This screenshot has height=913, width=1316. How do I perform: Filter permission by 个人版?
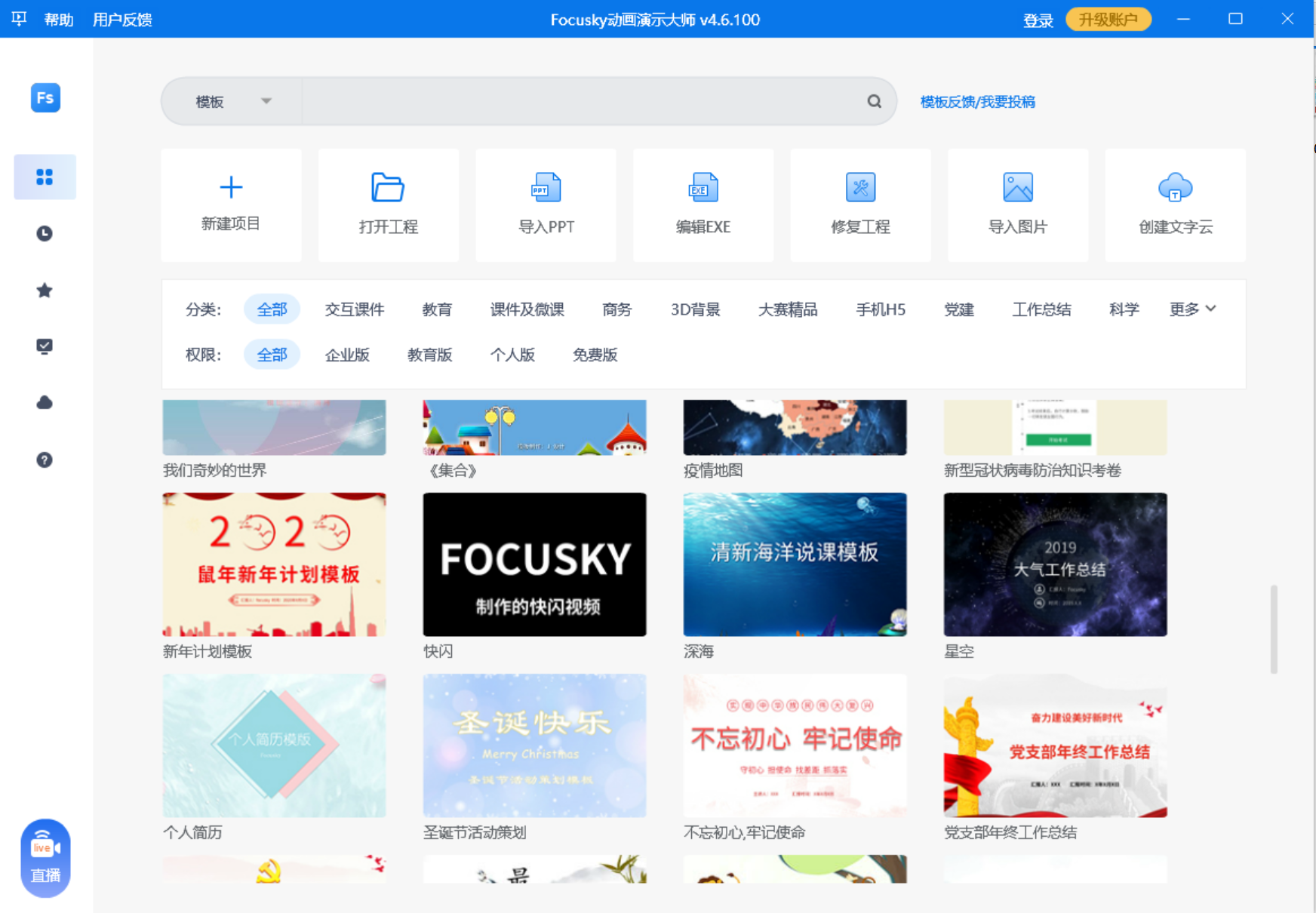pyautogui.click(x=512, y=355)
